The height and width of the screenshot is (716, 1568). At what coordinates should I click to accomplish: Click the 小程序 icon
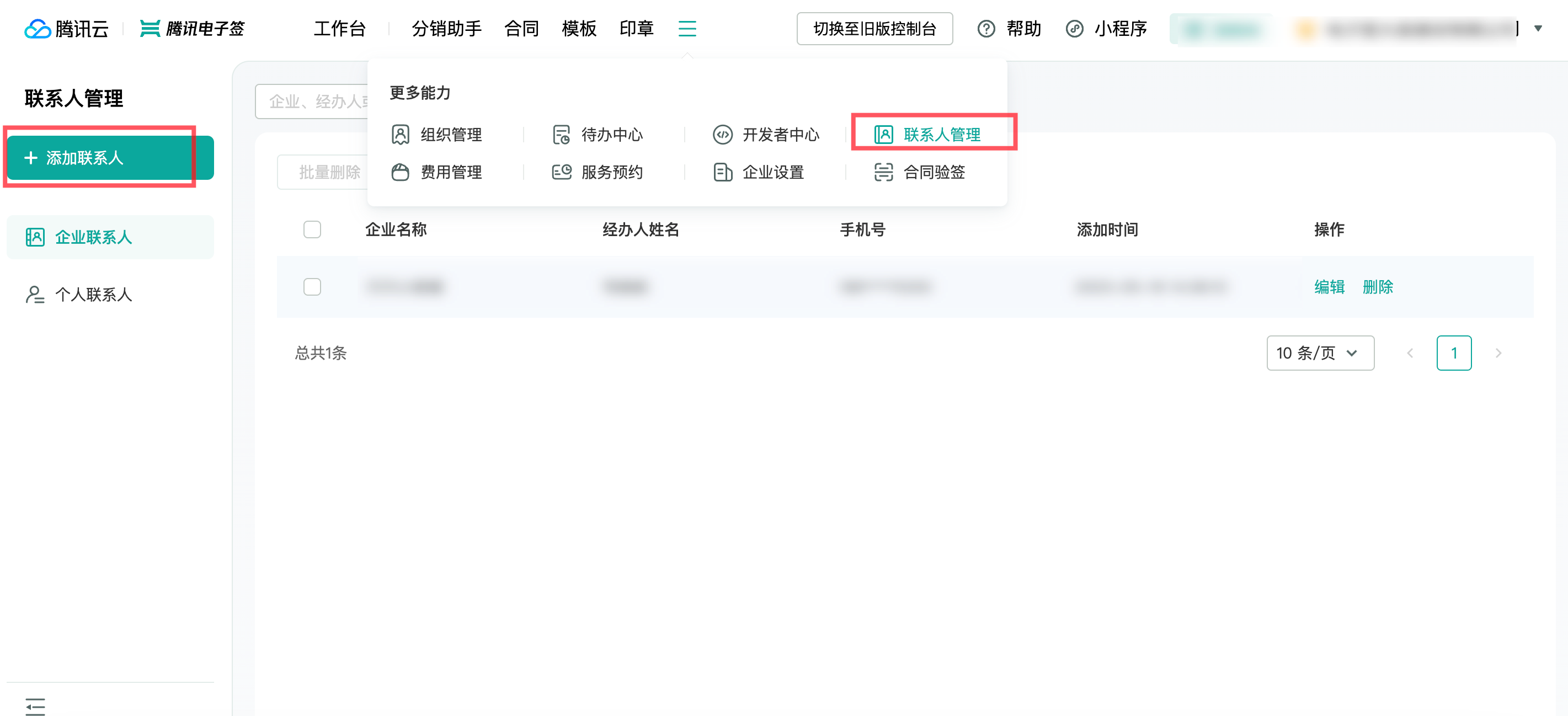click(x=1074, y=29)
